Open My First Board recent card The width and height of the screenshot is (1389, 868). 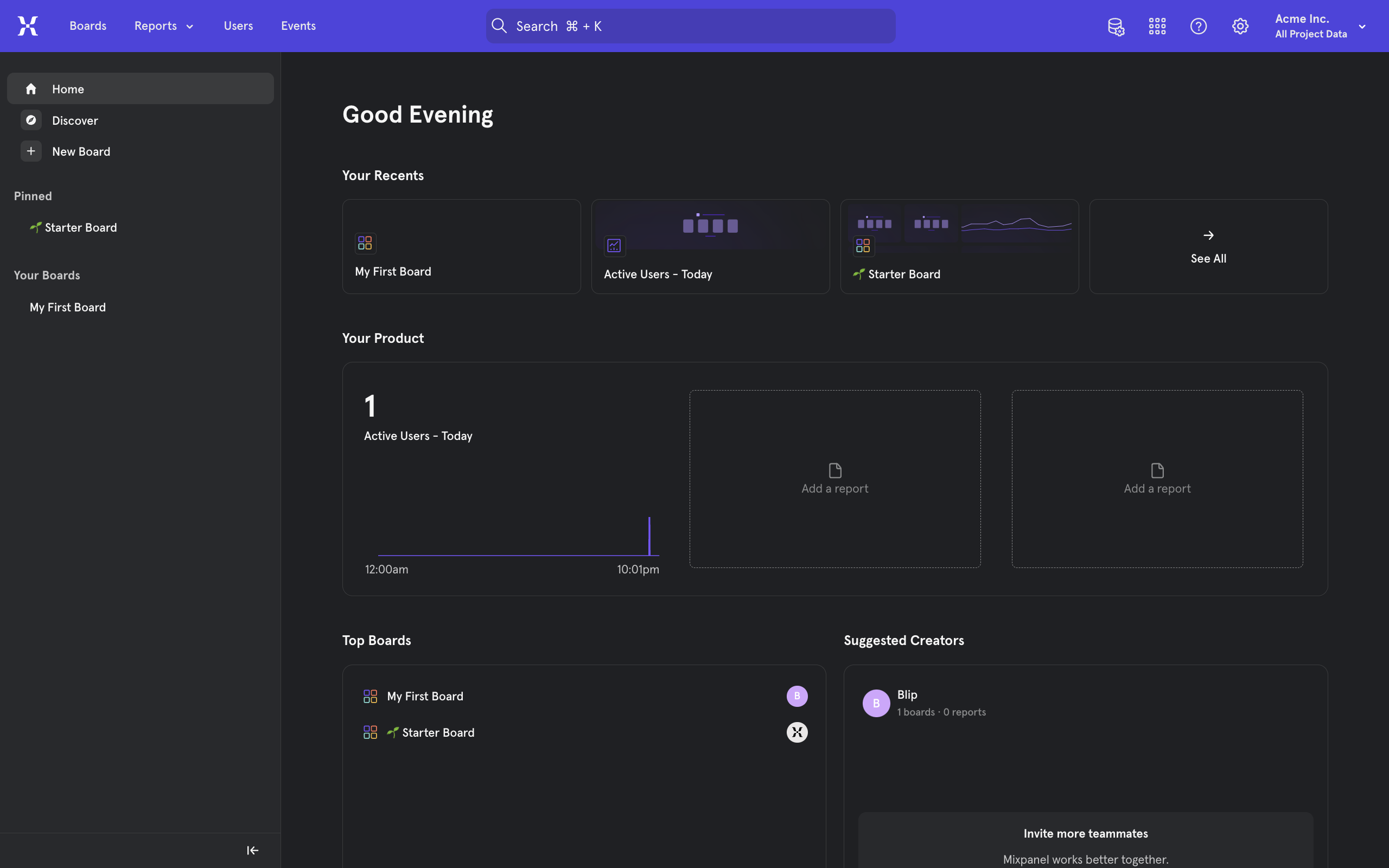point(462,246)
